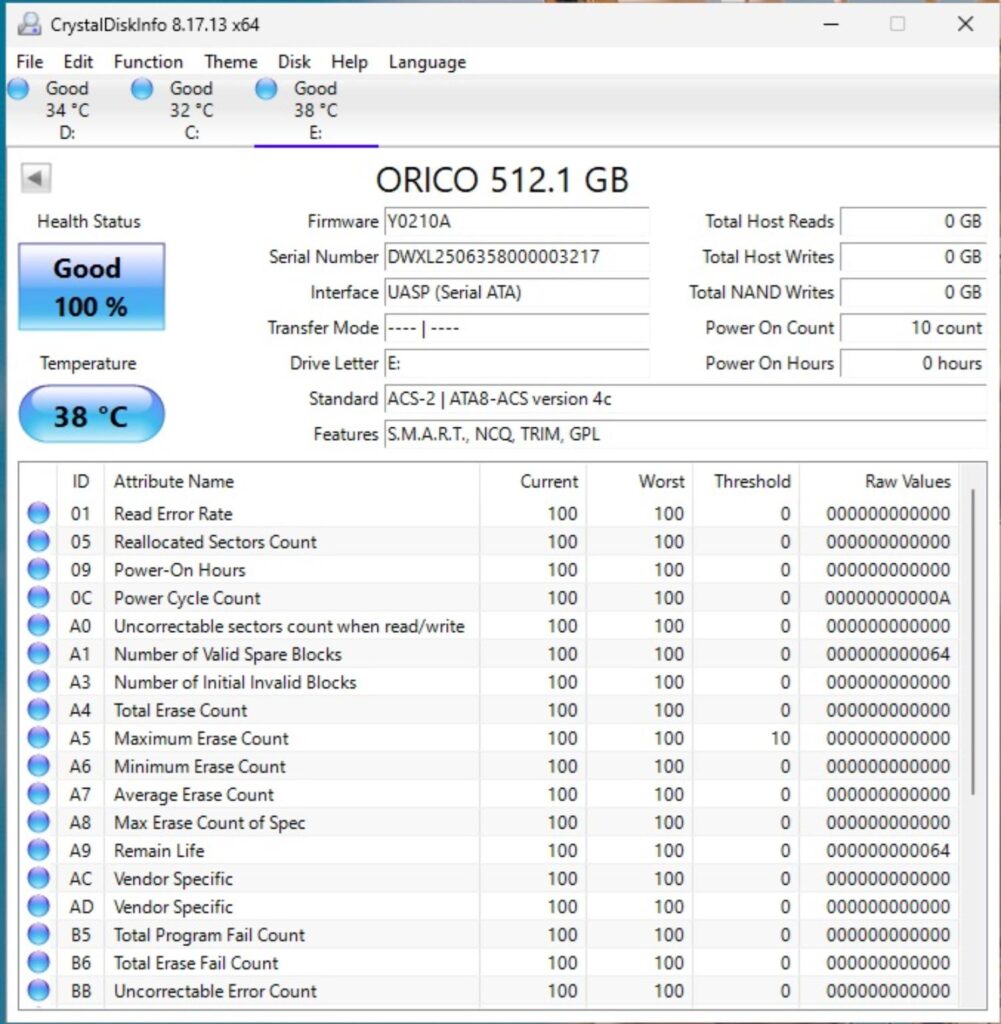The height and width of the screenshot is (1024, 1001).
Task: Open the Disk menu
Action: click(x=294, y=62)
